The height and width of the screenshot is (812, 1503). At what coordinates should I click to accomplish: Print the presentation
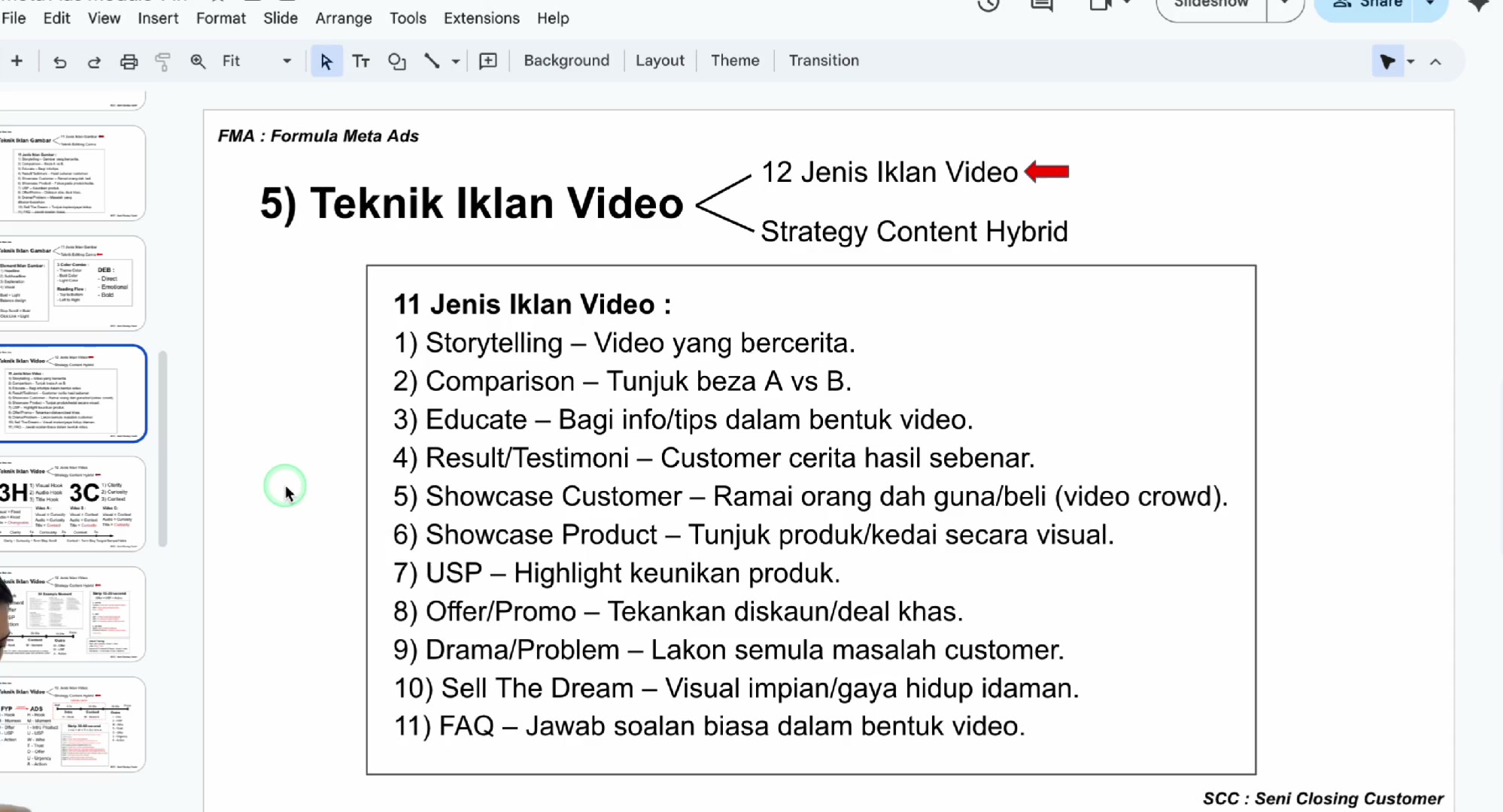tap(129, 62)
